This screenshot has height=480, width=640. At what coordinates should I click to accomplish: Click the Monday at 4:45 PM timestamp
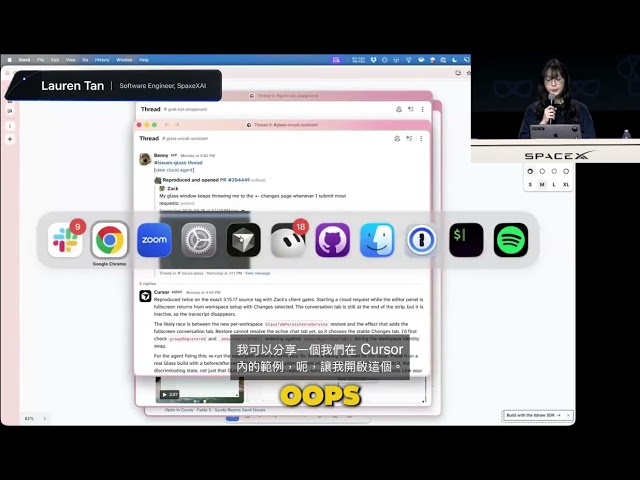(203, 293)
